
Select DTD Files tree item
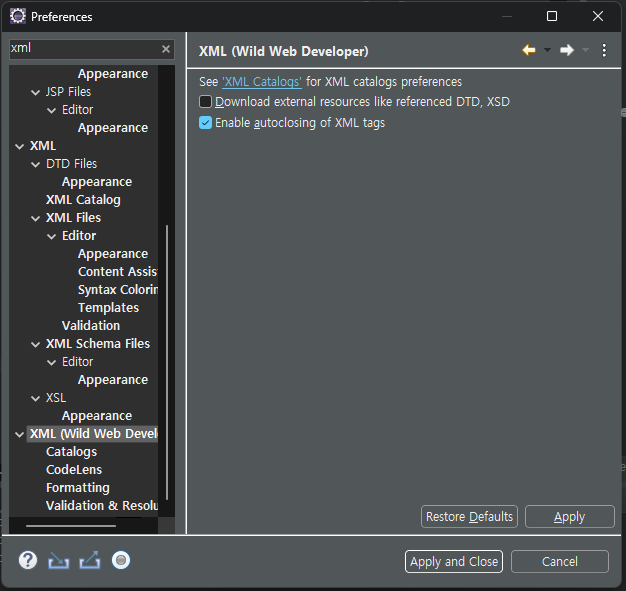[x=71, y=164]
